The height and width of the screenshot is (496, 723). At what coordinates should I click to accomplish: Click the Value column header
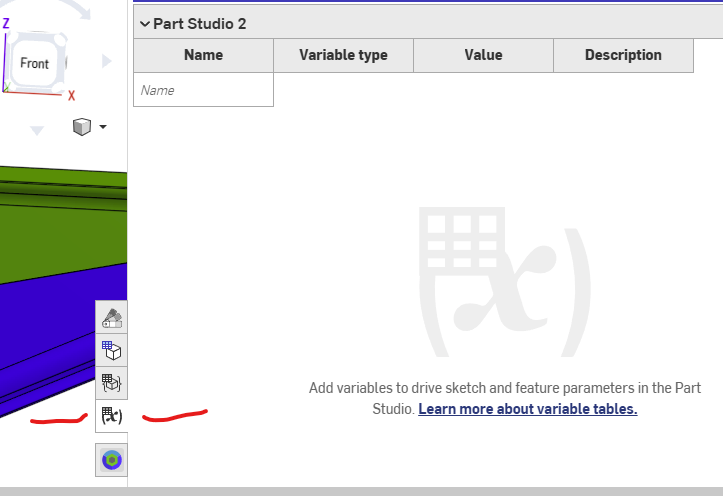(x=483, y=55)
